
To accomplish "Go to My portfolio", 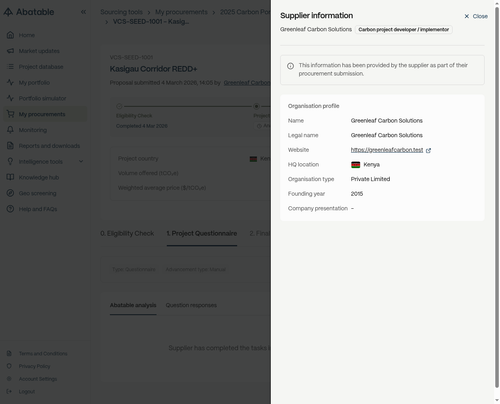I will point(34,83).
